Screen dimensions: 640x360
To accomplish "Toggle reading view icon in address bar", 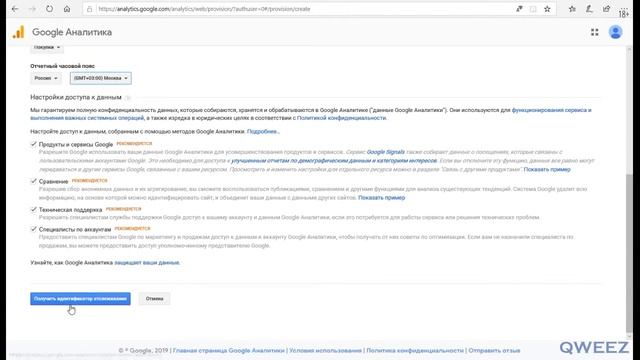I will tap(533, 9).
